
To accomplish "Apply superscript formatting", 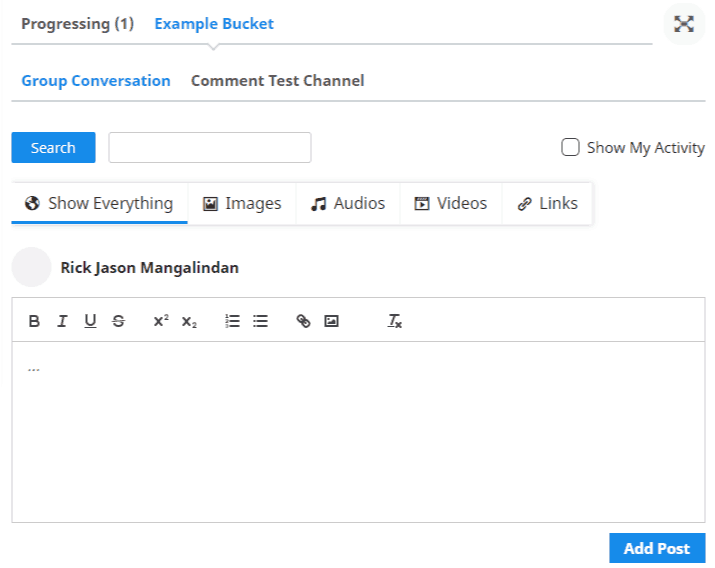I will click(161, 321).
